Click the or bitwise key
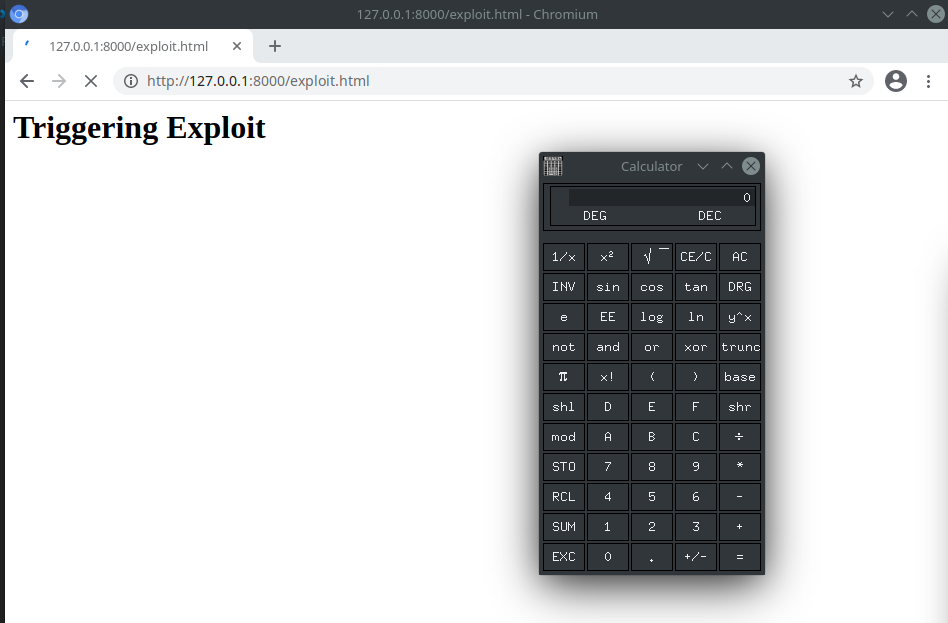This screenshot has width=948, height=623. click(652, 347)
